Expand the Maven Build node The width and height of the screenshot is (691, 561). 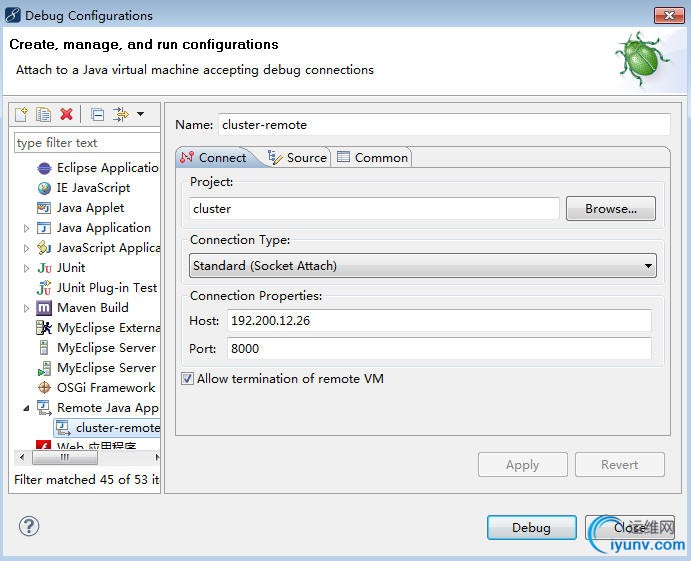click(x=26, y=308)
